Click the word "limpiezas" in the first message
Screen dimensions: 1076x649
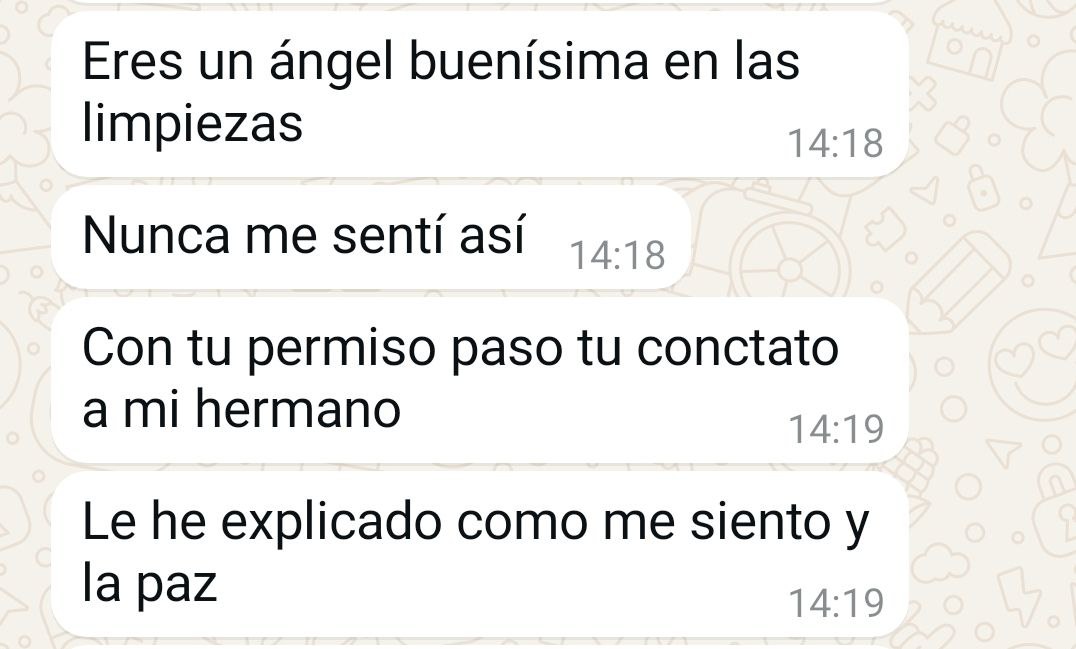click(x=192, y=126)
